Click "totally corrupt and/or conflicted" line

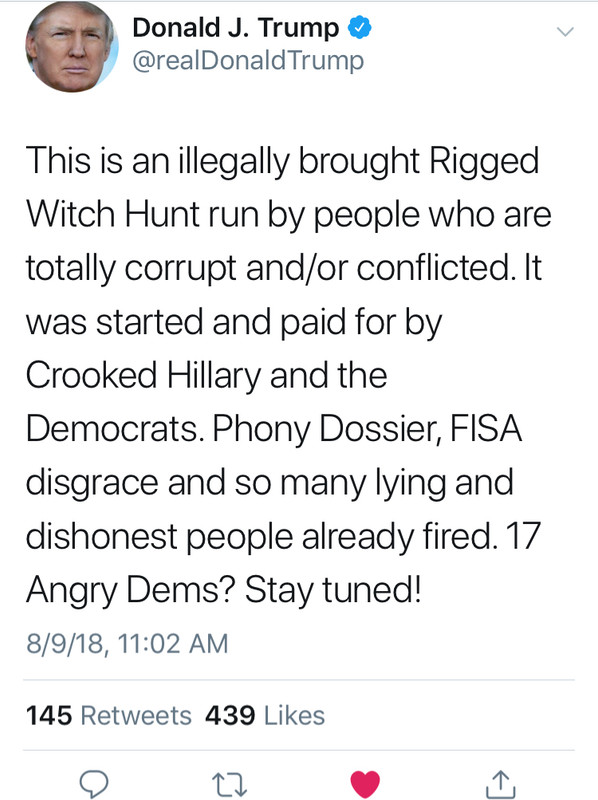pos(267,268)
